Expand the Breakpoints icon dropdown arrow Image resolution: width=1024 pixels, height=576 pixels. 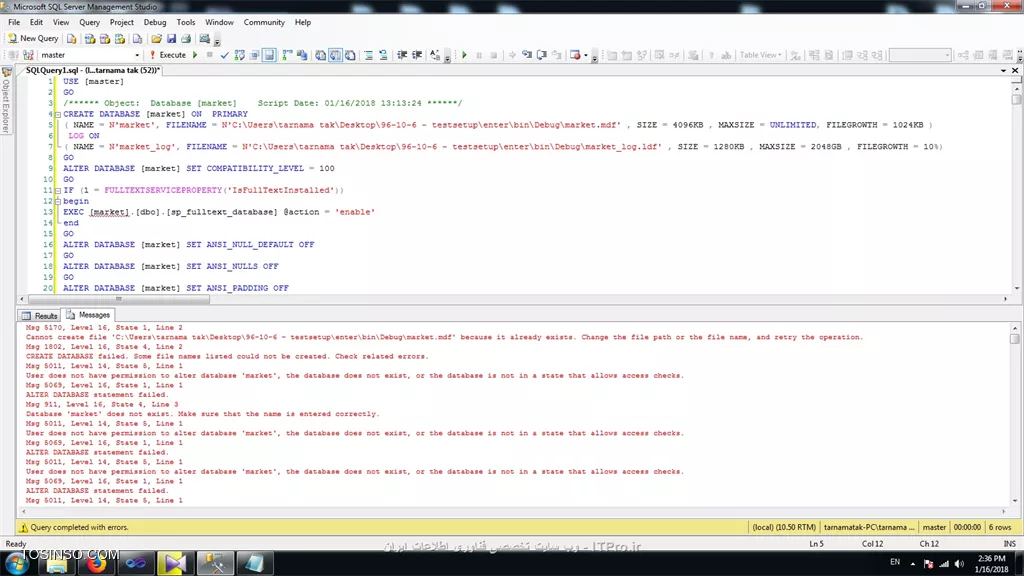click(x=586, y=56)
